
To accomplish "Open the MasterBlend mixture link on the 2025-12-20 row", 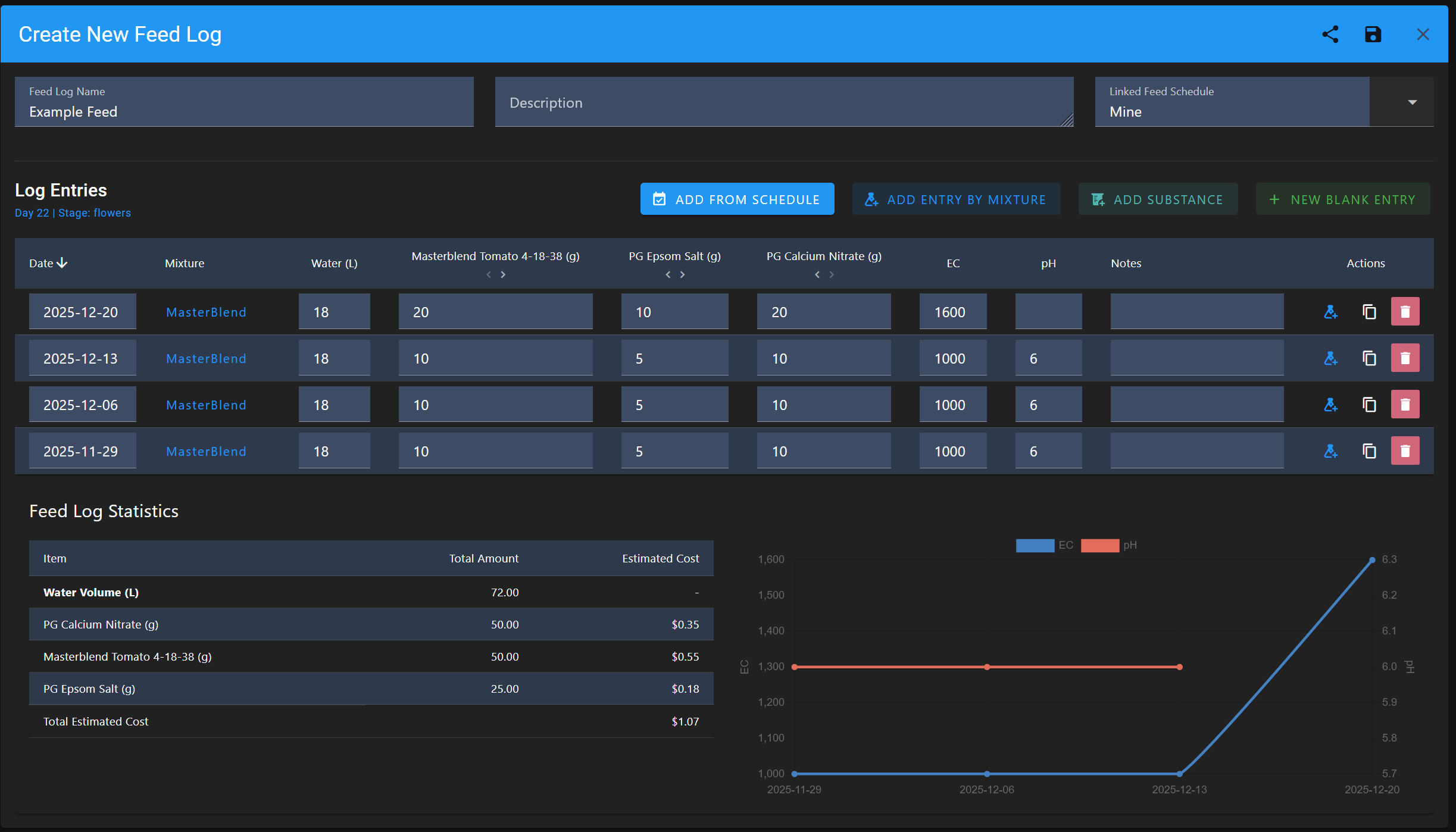I will [205, 312].
